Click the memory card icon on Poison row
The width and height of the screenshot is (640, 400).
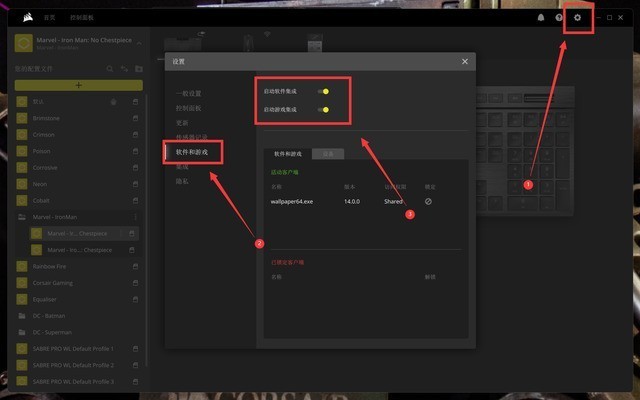tap(136, 151)
